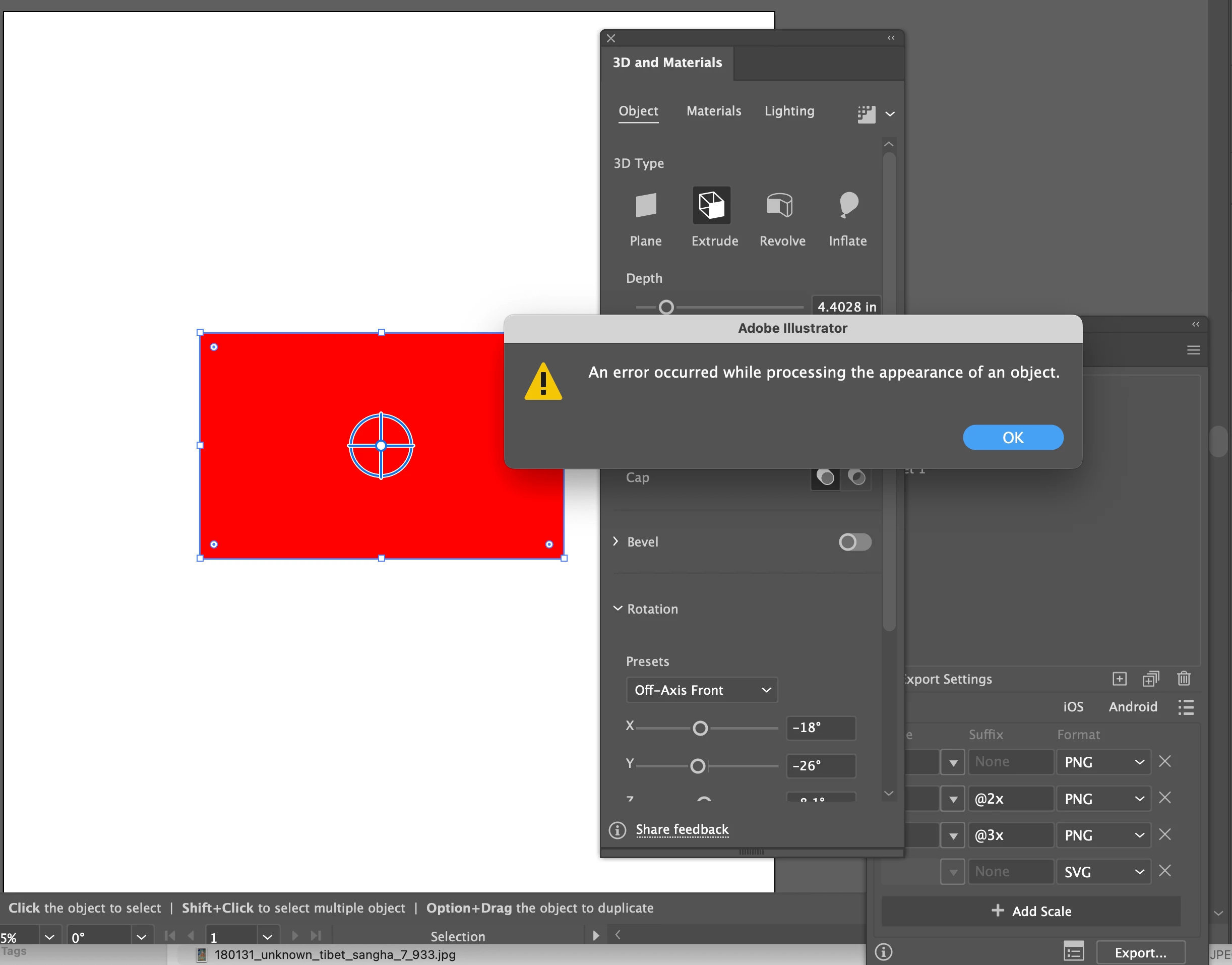Viewport: 1232px width, 965px height.
Task: Select the Extrude 3D type icon
Action: tap(711, 205)
